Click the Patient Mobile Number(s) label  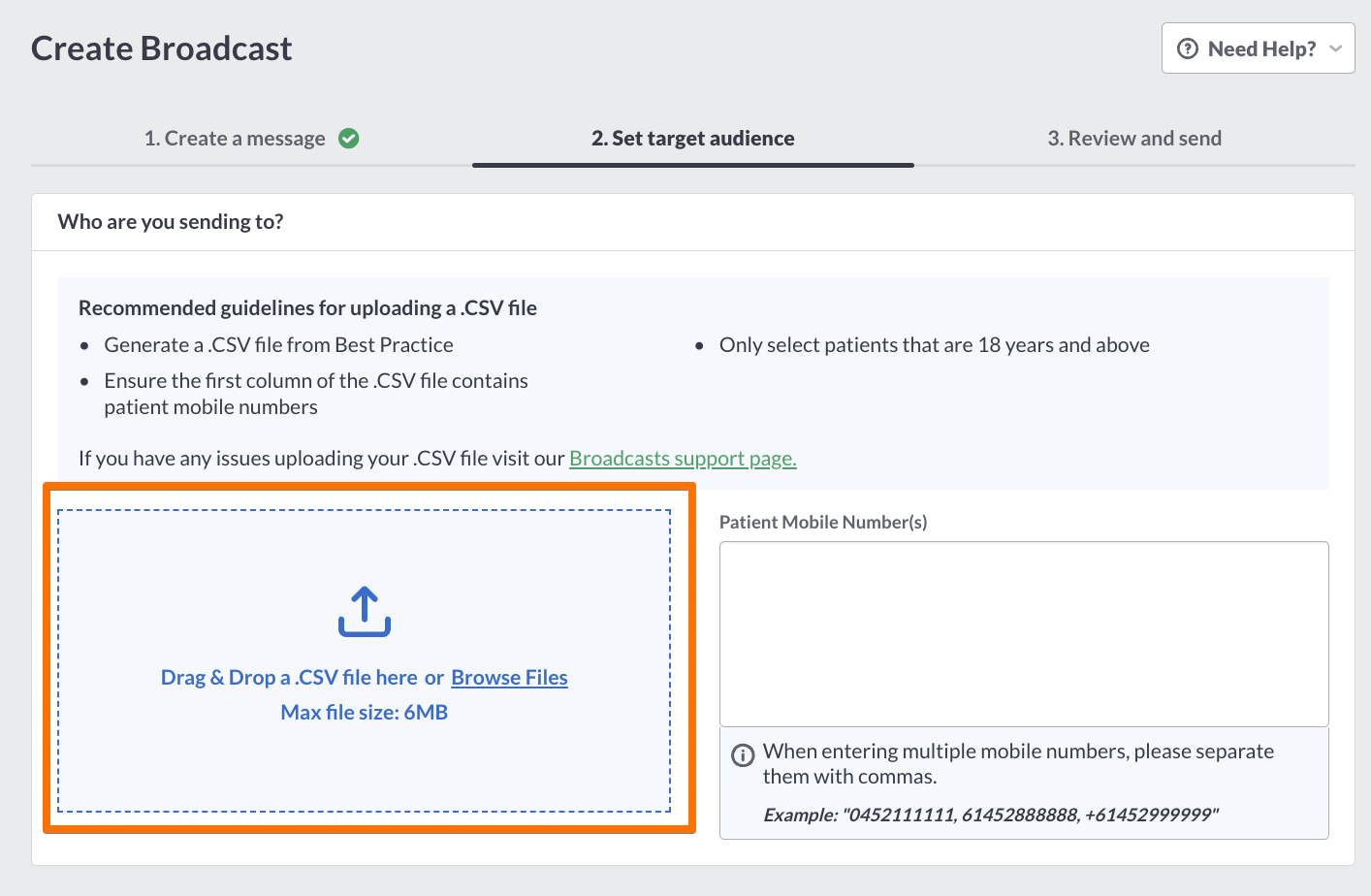pyautogui.click(x=823, y=522)
